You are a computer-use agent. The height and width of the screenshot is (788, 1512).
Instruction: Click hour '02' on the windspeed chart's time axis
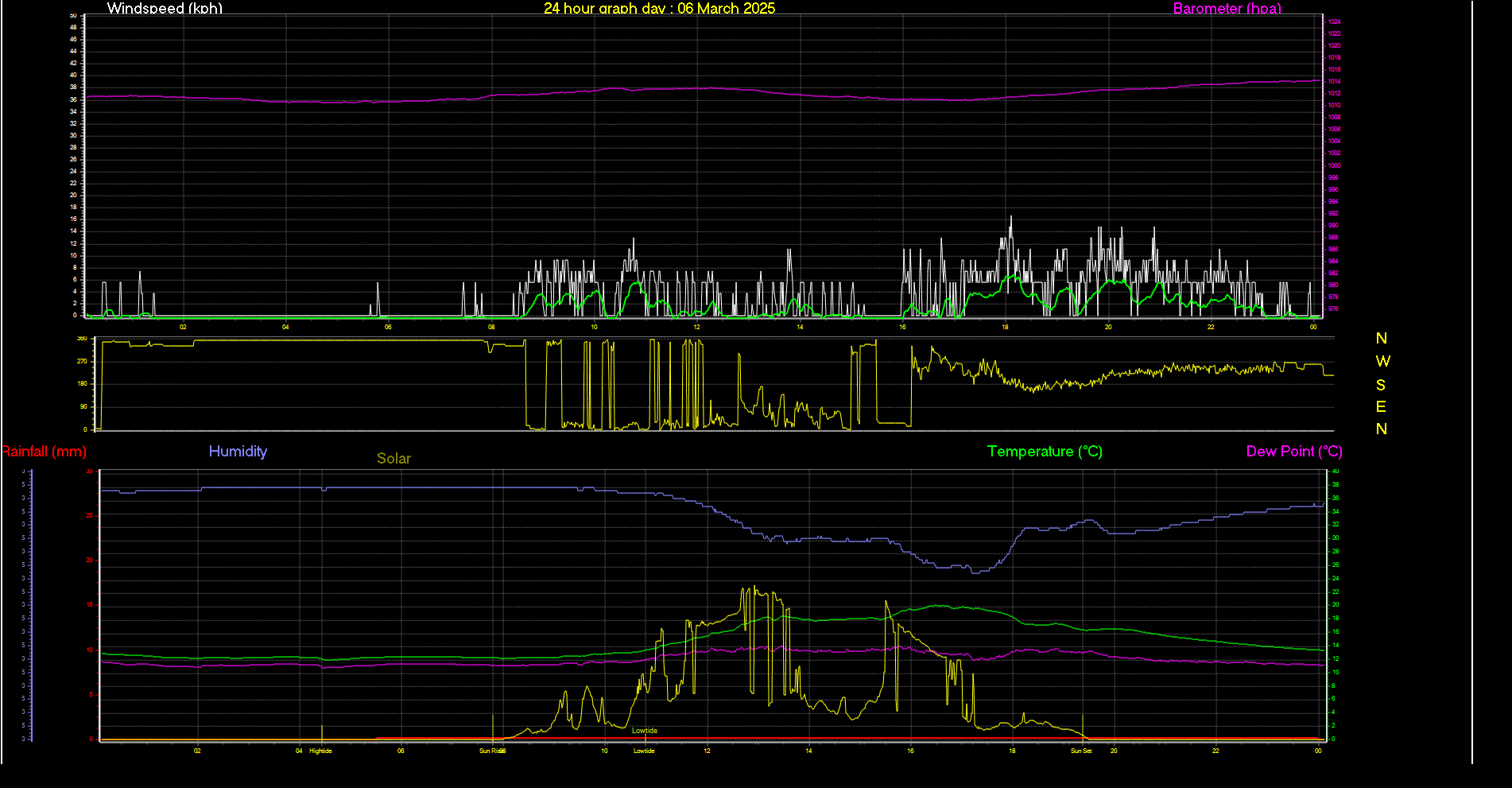point(183,327)
